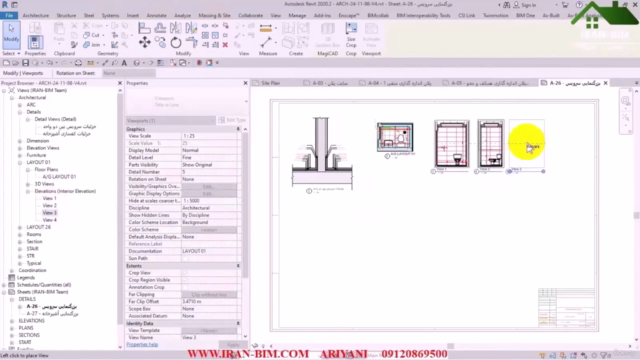Click the Mirror pick axis tool

176,28
